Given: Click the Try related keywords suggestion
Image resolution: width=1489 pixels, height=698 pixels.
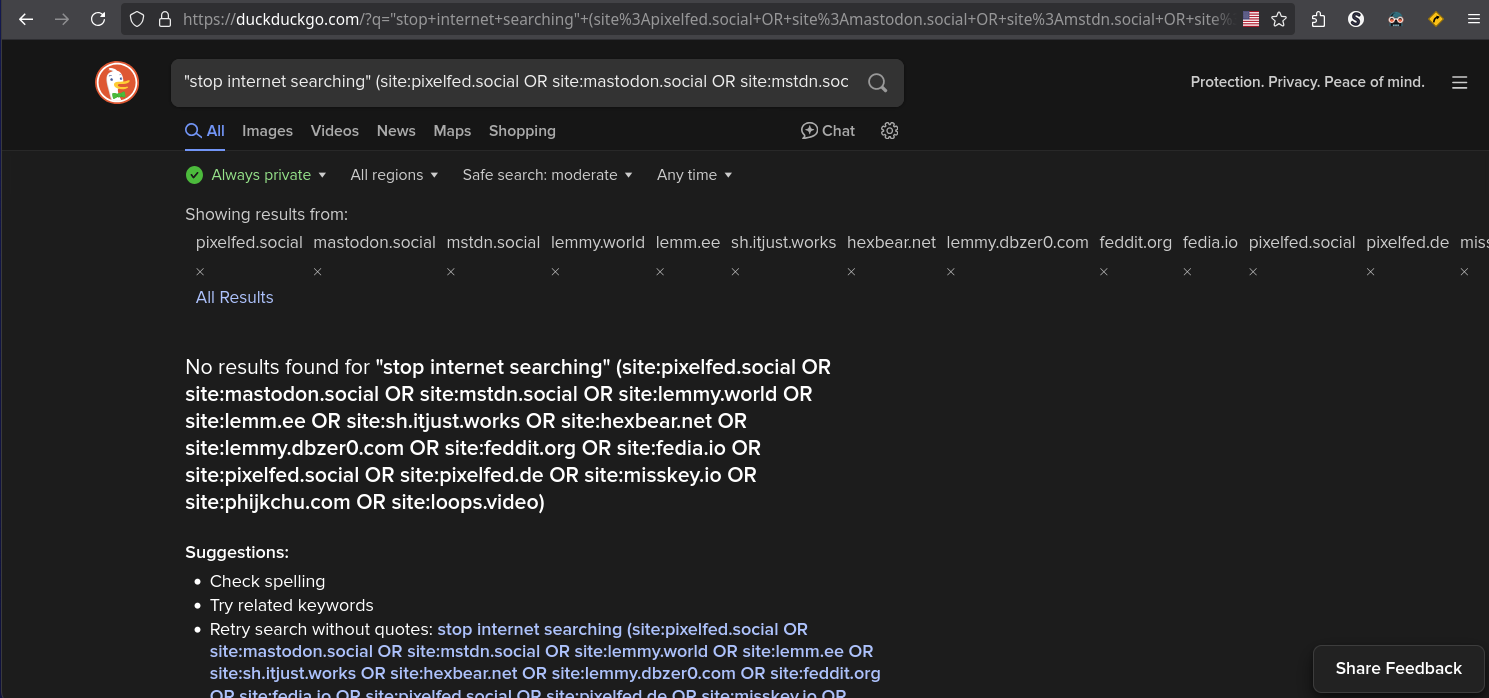Looking at the screenshot, I should [291, 605].
